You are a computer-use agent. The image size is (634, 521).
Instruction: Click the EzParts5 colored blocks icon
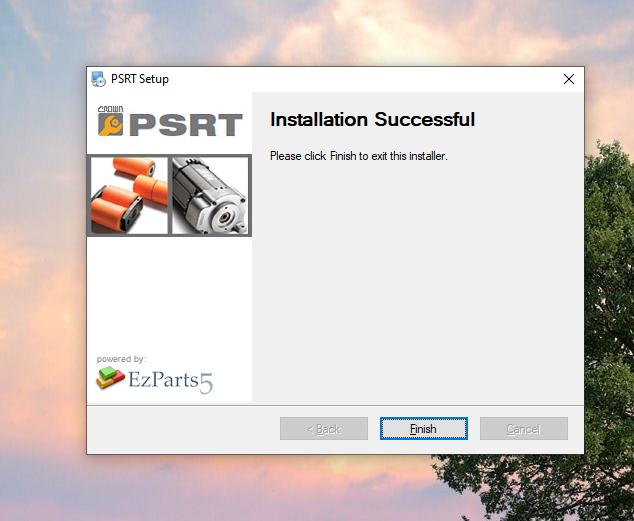click(110, 378)
